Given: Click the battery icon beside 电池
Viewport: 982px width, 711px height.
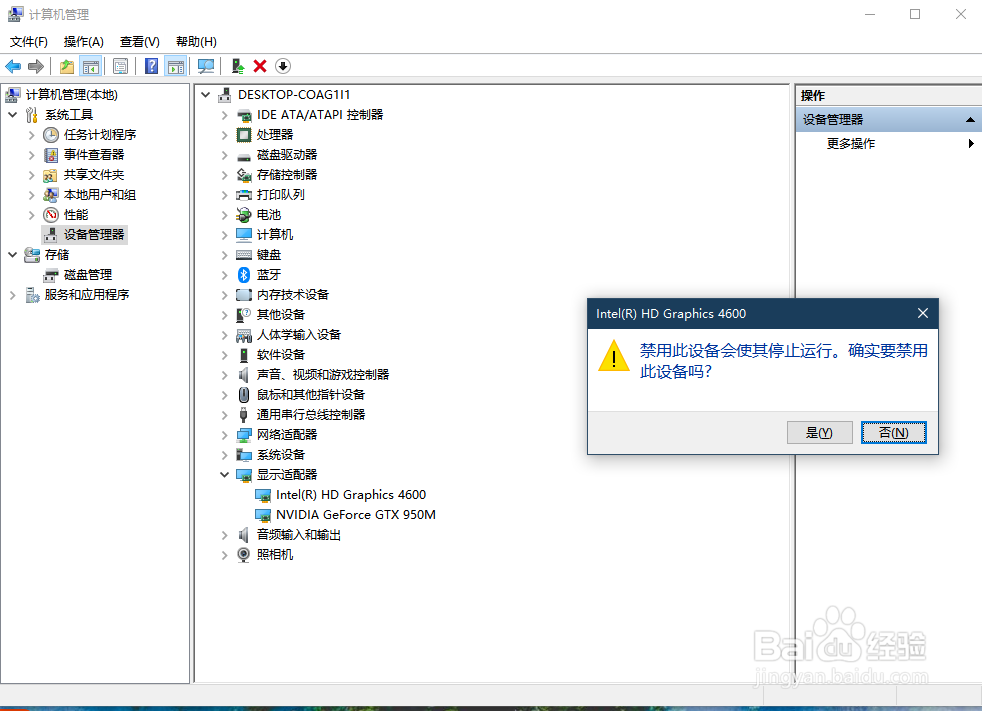Looking at the screenshot, I should 244,215.
